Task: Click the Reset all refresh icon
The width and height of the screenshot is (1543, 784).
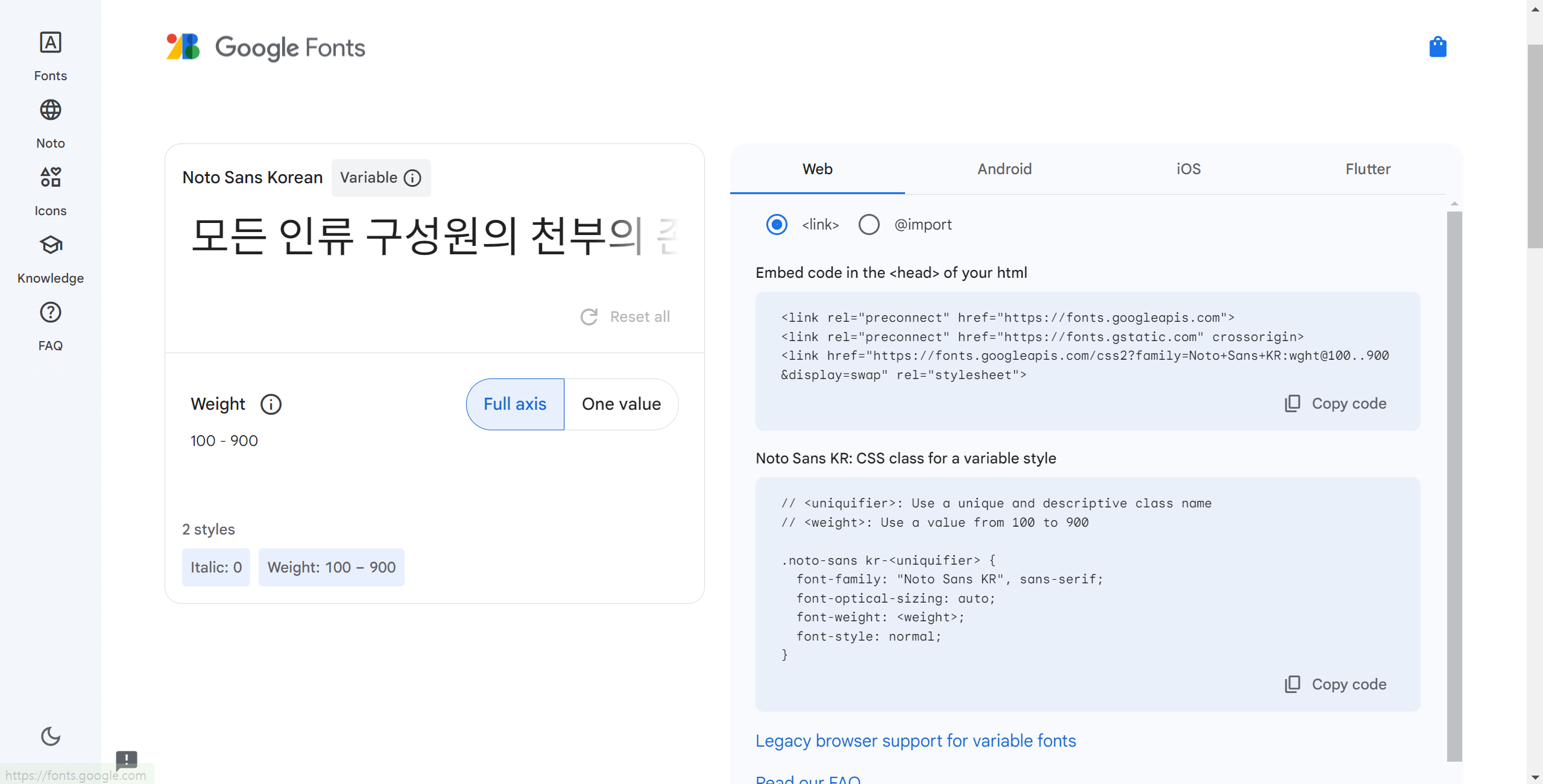Action: click(589, 317)
